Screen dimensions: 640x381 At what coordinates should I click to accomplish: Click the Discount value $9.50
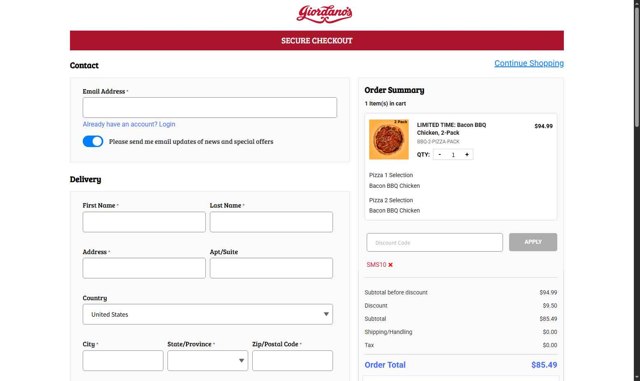pyautogui.click(x=550, y=305)
